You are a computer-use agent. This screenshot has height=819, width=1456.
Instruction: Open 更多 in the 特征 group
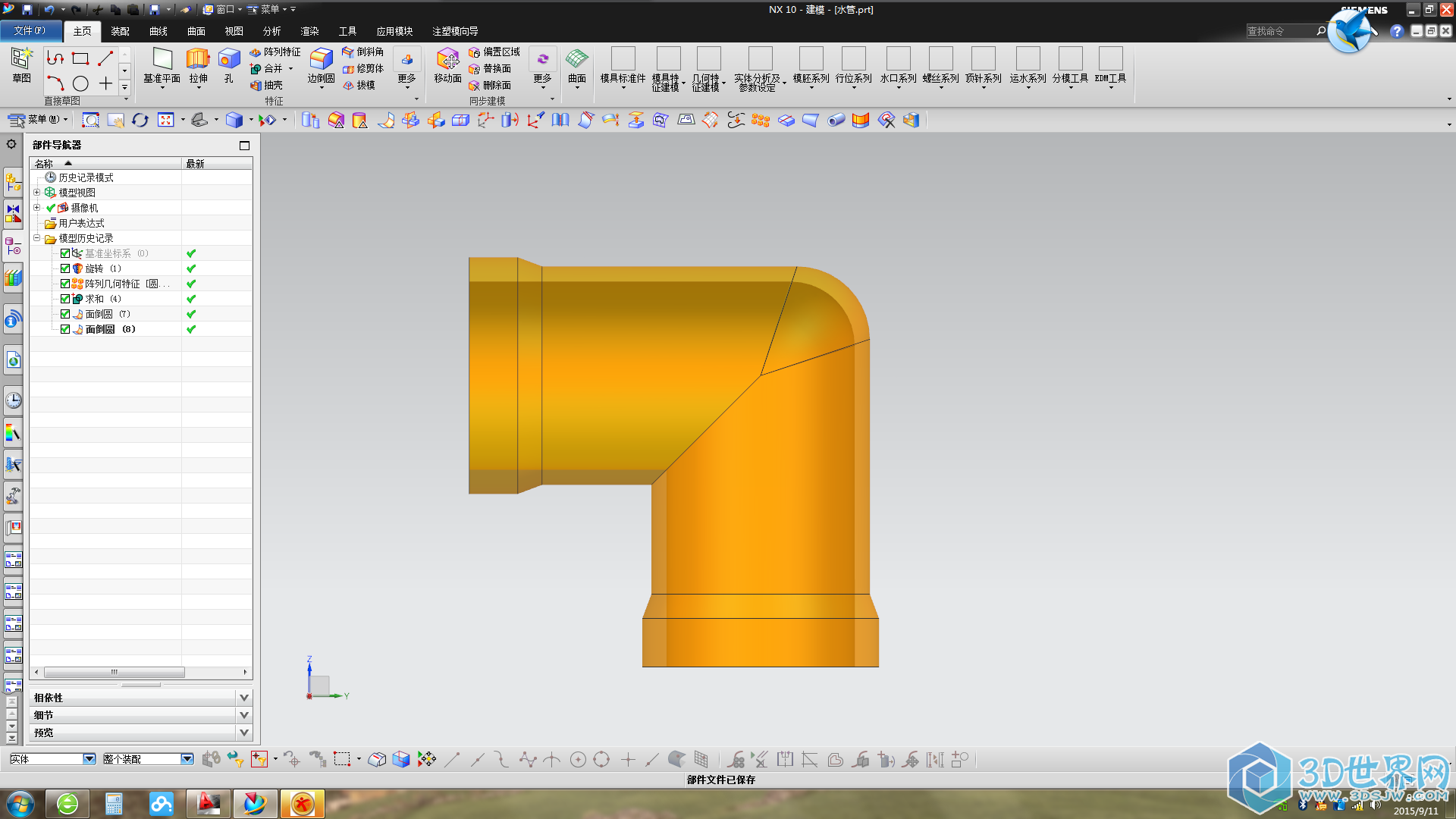click(x=406, y=68)
